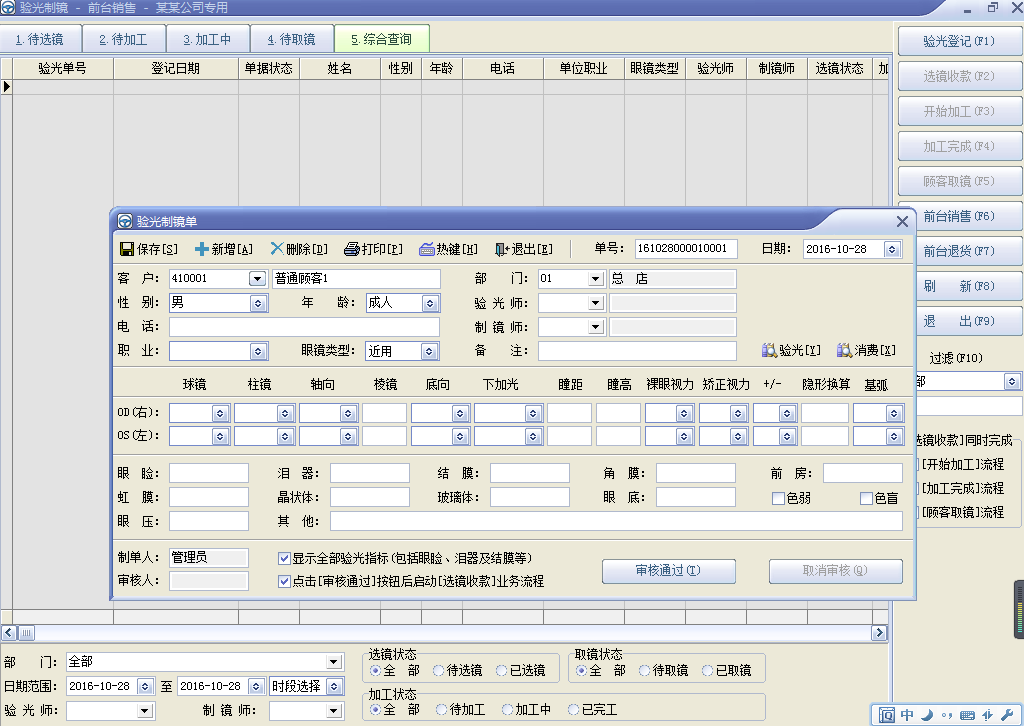Image resolution: width=1024 pixels, height=726 pixels.
Task: Click the horizontal scrollbar left arrow
Action: (9, 633)
